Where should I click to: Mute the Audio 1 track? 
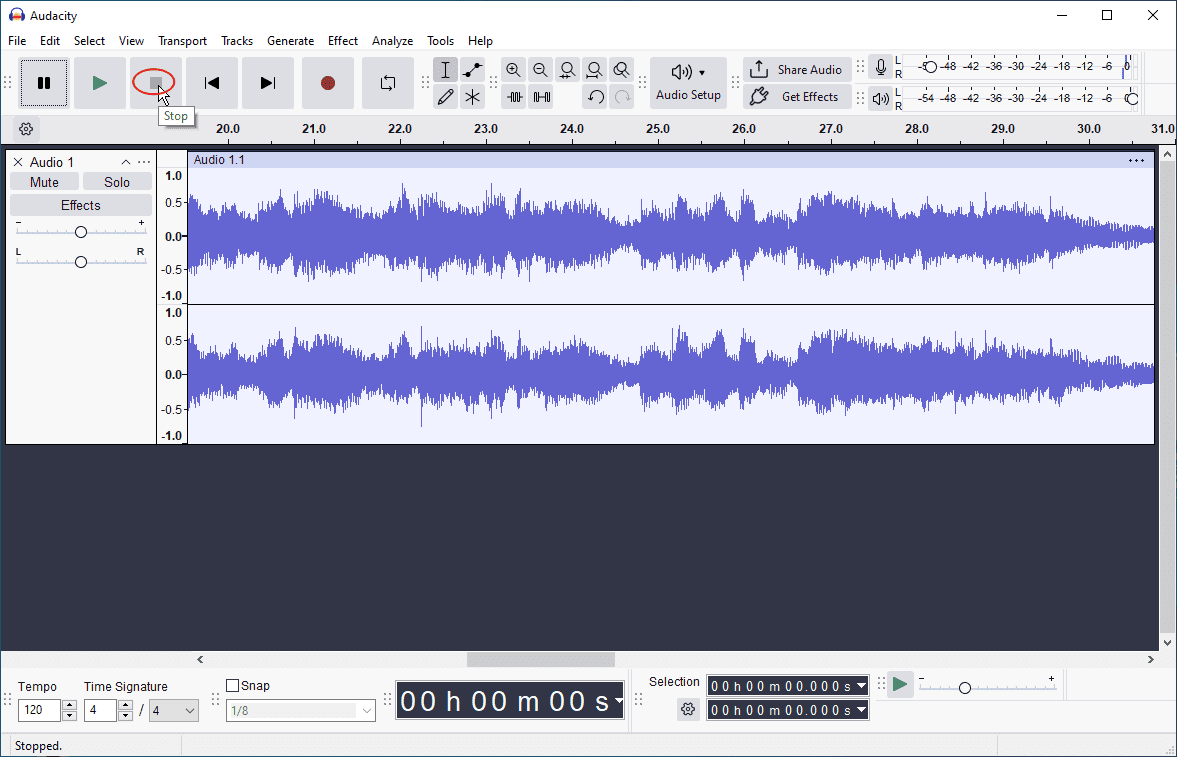pos(44,181)
